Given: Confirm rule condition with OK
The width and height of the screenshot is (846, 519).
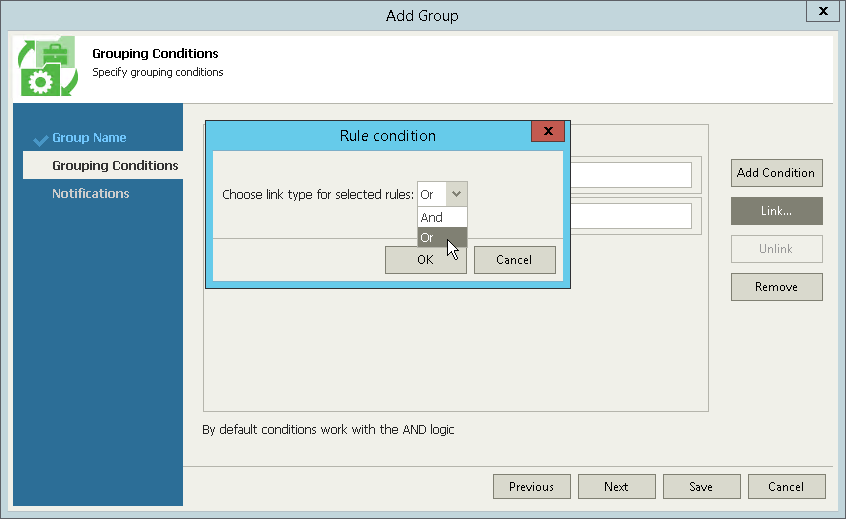Looking at the screenshot, I should pyautogui.click(x=425, y=260).
